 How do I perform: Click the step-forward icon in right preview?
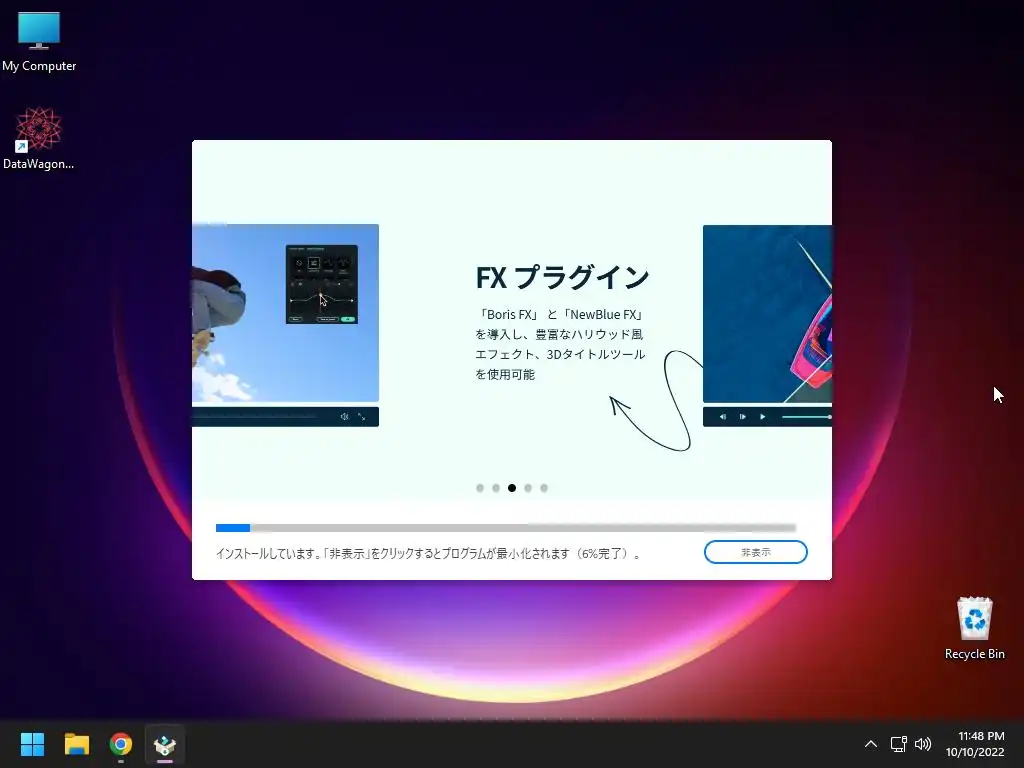tap(743, 417)
